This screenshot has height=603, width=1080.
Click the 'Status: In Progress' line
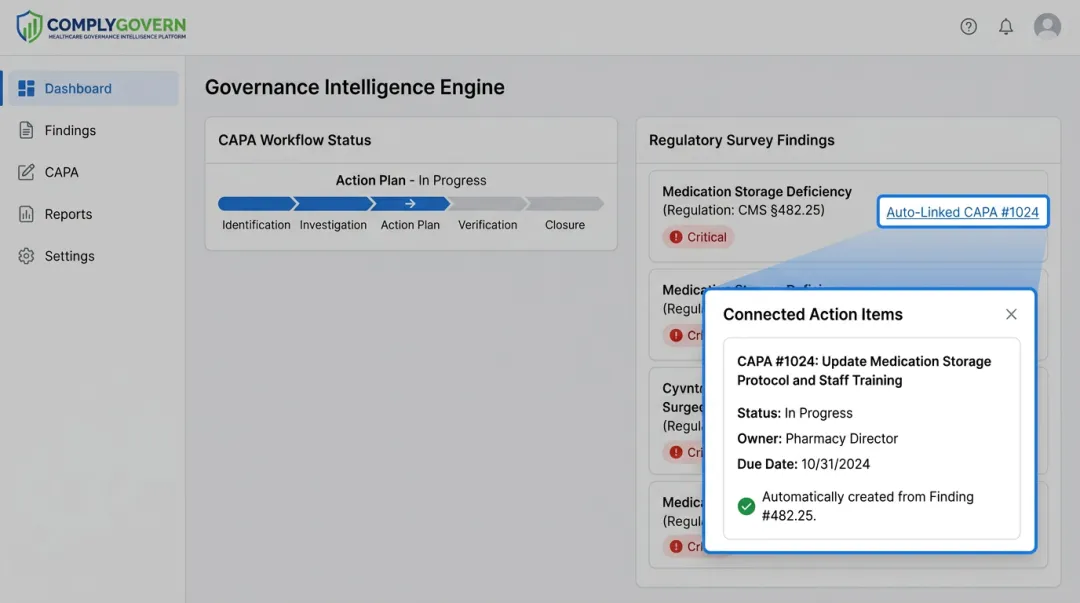click(795, 413)
